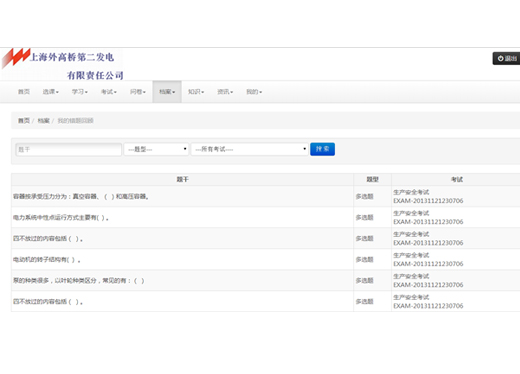Open the 题型 select dropdown

[x=156, y=149]
